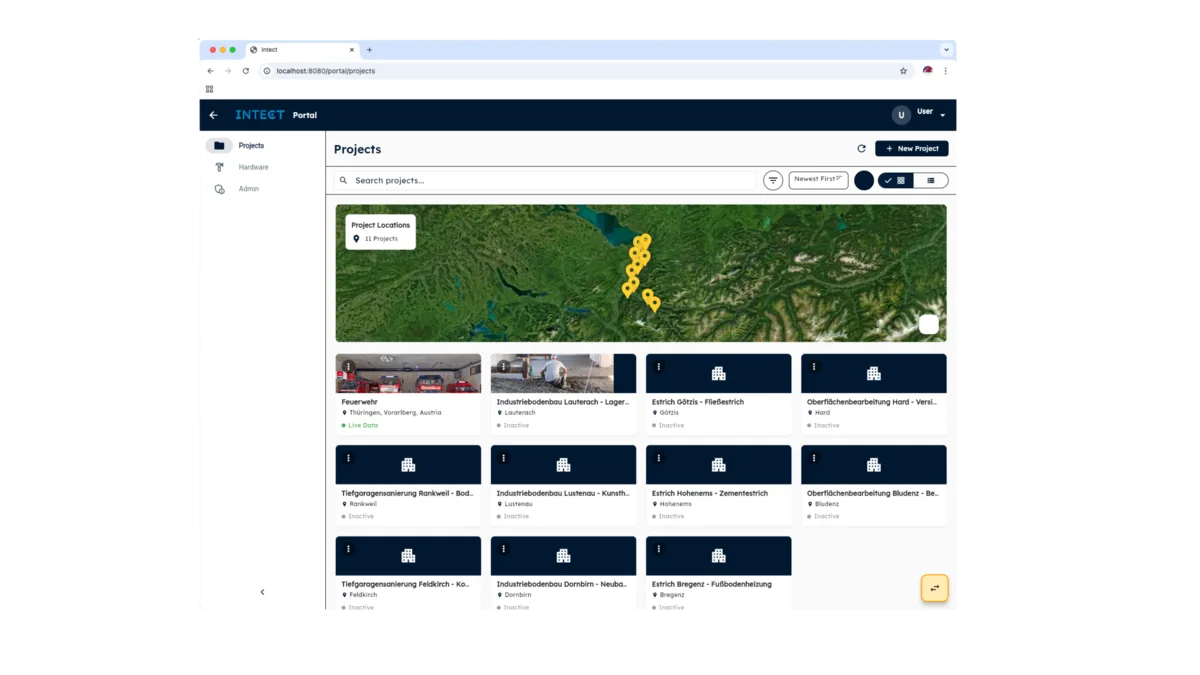Click the INTECT logo
The width and height of the screenshot is (1200, 675).
tap(260, 115)
